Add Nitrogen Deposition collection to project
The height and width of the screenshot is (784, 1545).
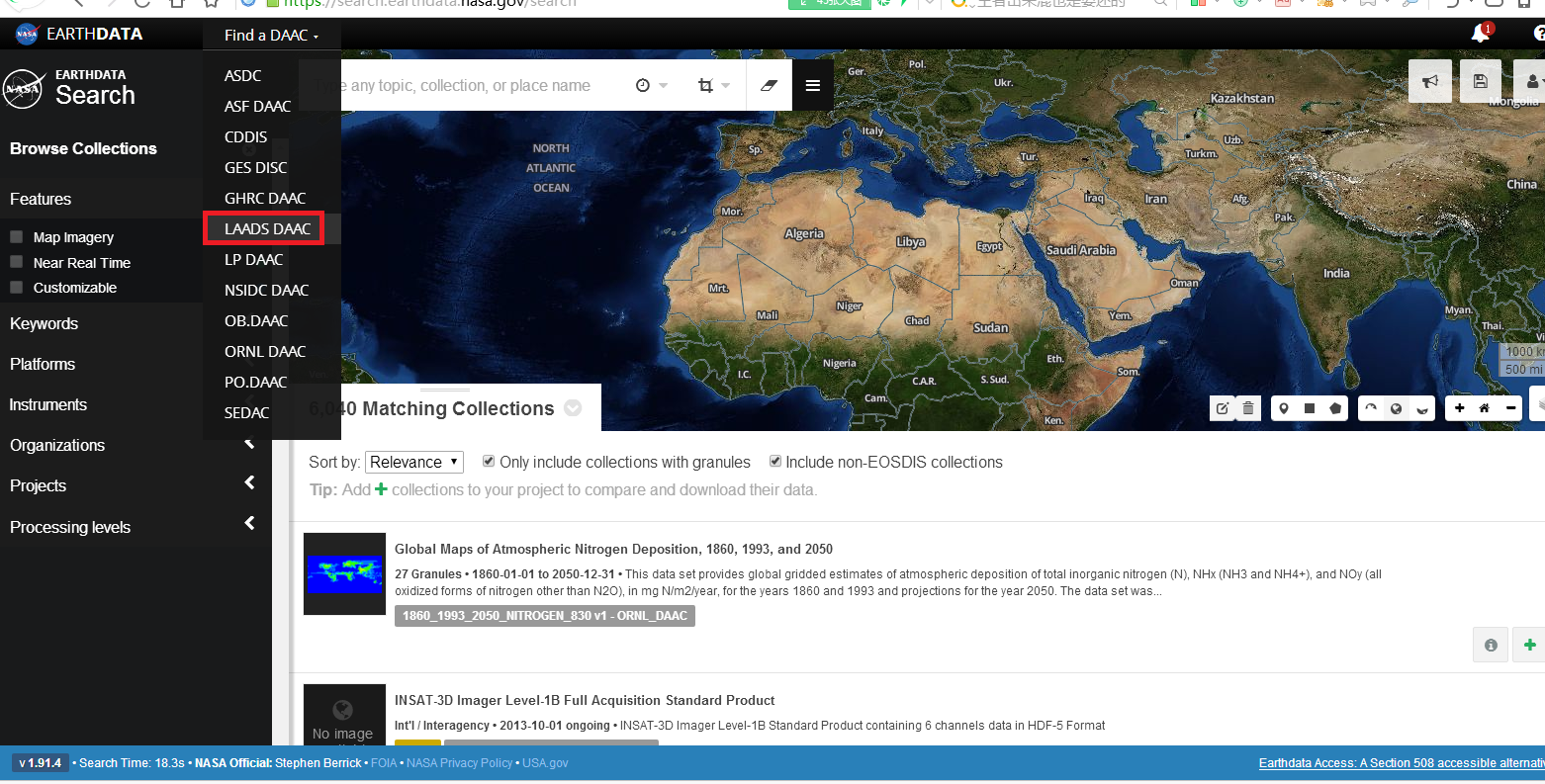[x=1529, y=645]
